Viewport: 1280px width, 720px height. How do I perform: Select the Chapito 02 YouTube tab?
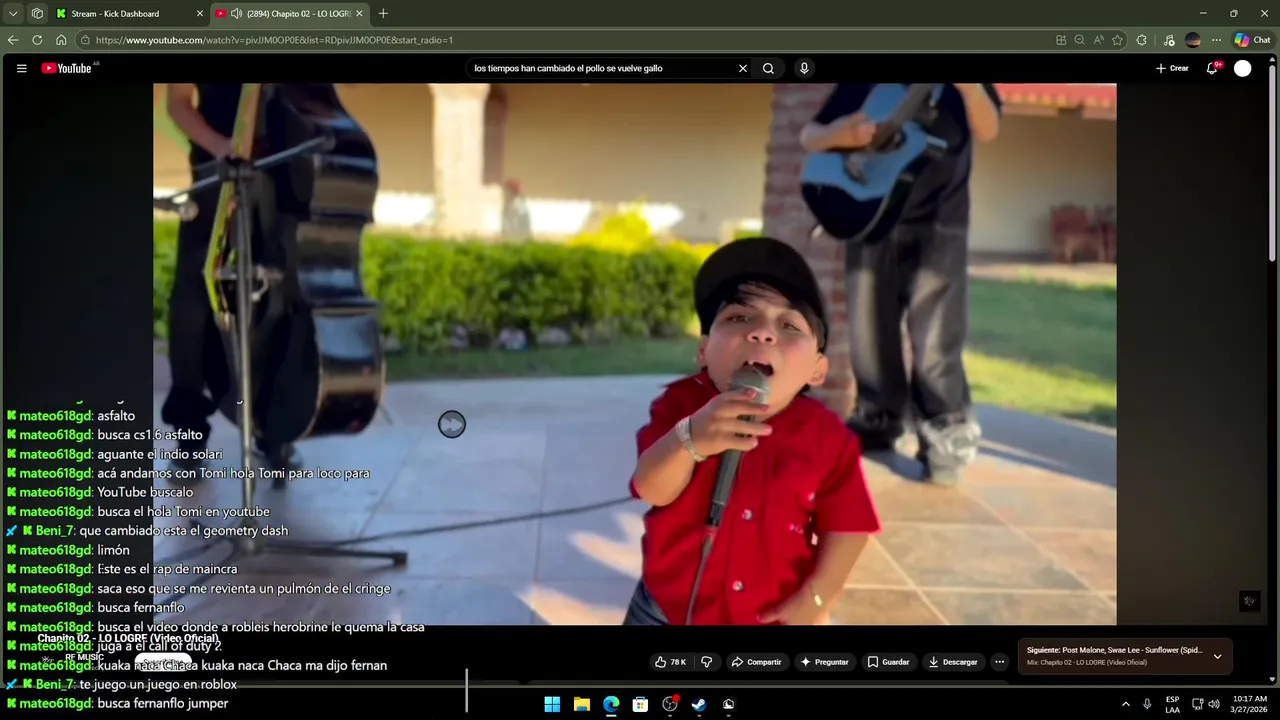click(x=299, y=14)
